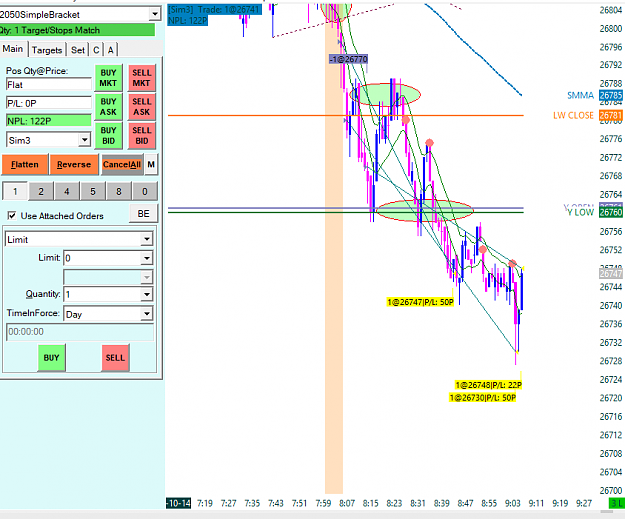Screen dimensions: 625x519
Task: Click the Limit price value field
Action: 102,258
